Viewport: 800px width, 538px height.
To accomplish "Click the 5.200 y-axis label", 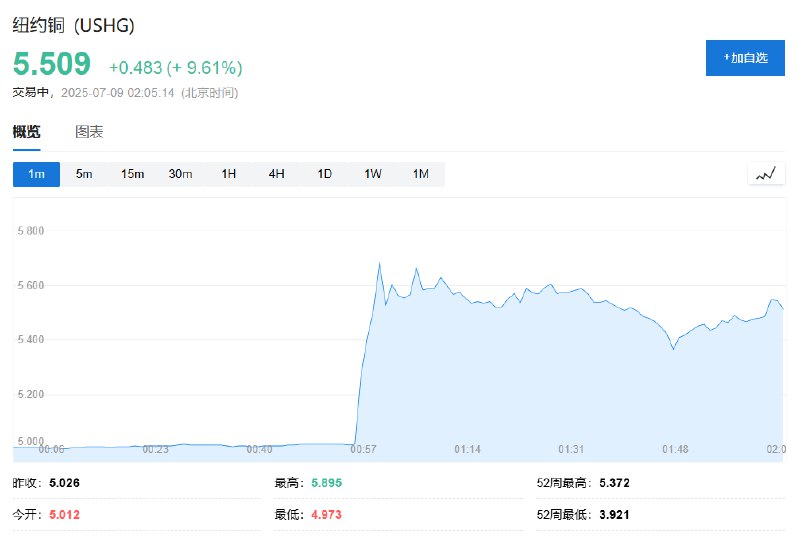I will (31, 395).
